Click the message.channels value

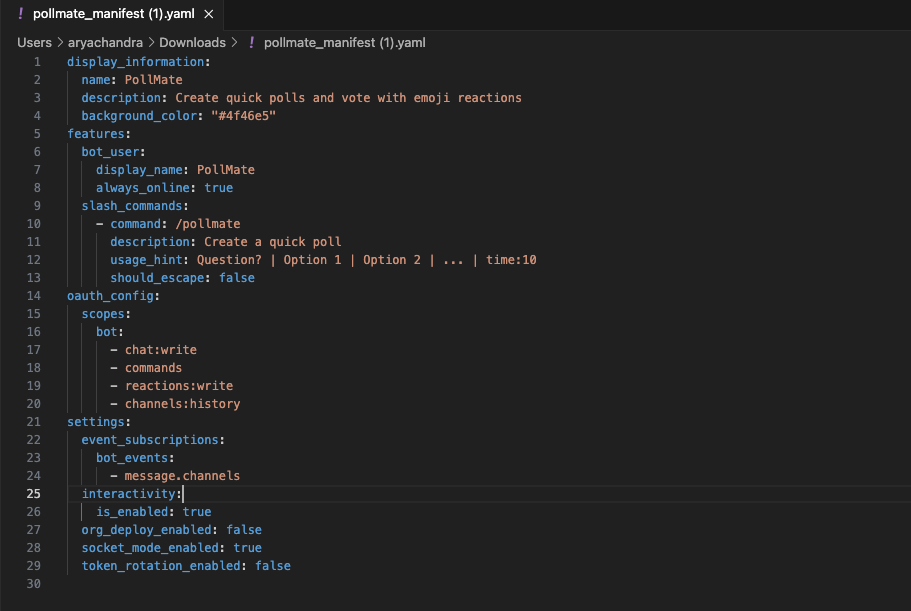click(182, 476)
